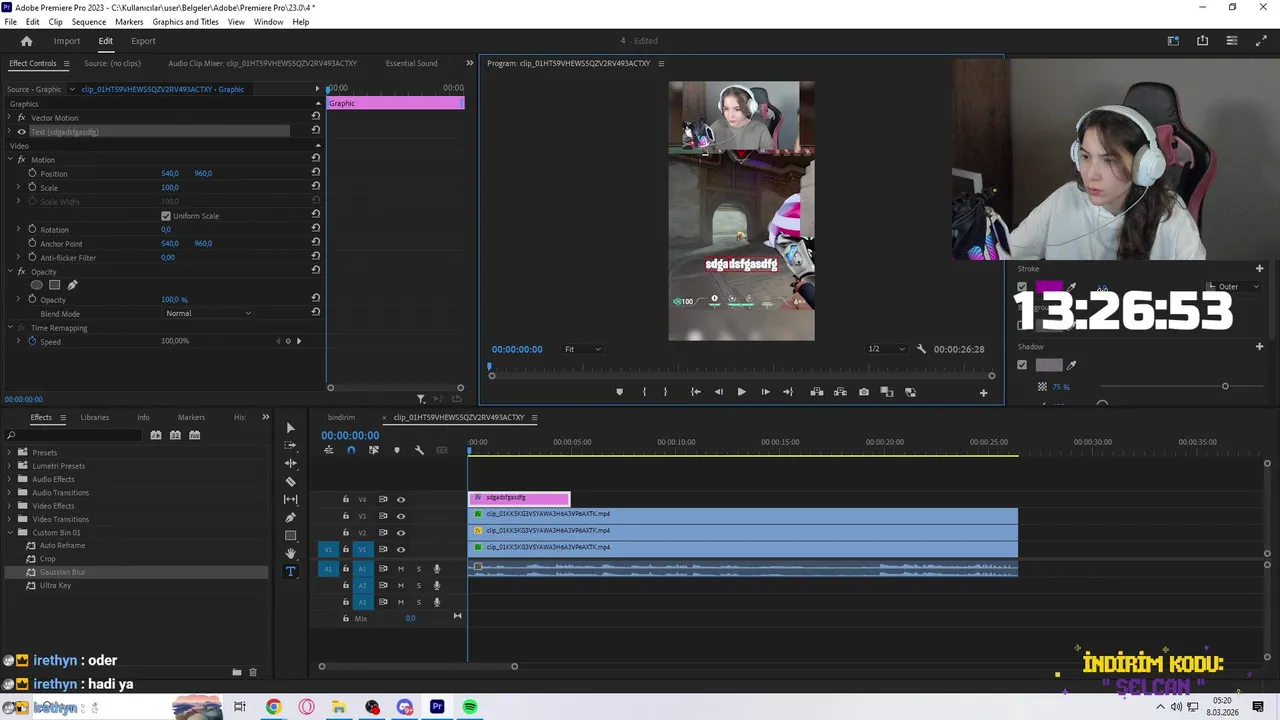Image resolution: width=1280 pixels, height=720 pixels.
Task: Click Go to Out point button
Action: point(788,392)
